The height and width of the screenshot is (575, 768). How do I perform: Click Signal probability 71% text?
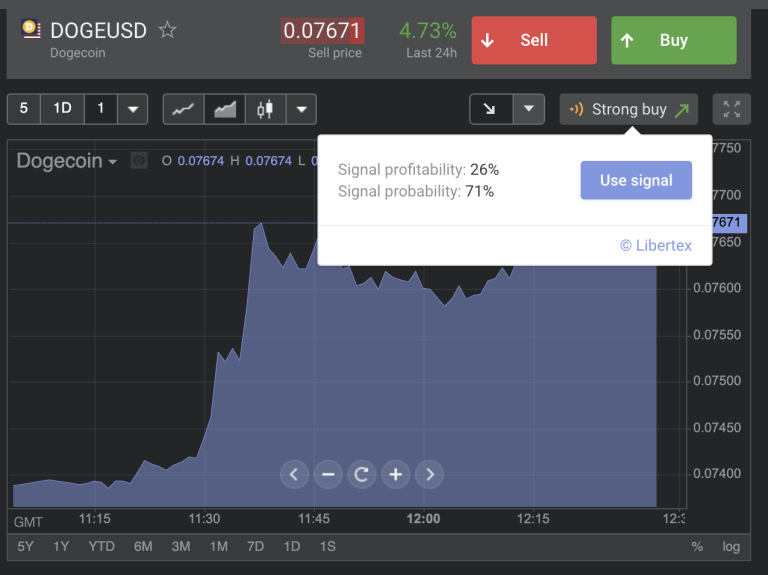[x=416, y=191]
